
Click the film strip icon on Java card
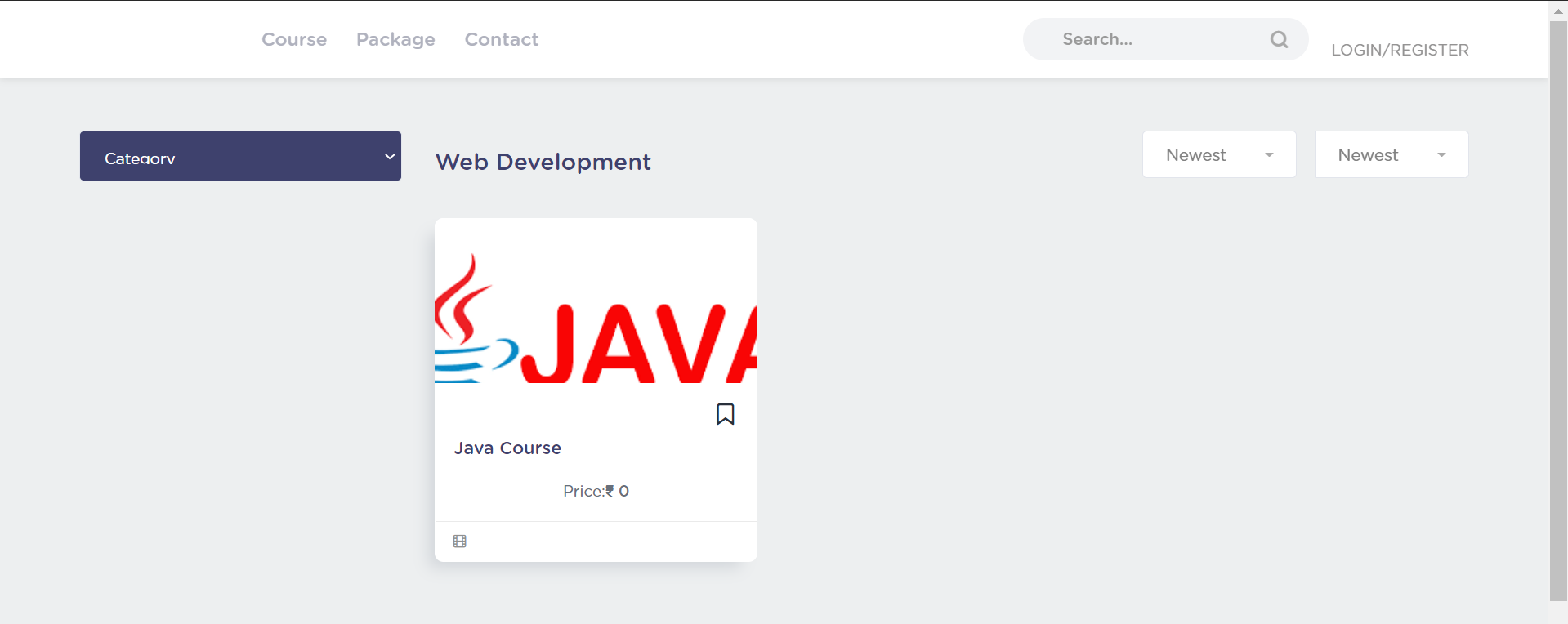(x=460, y=542)
